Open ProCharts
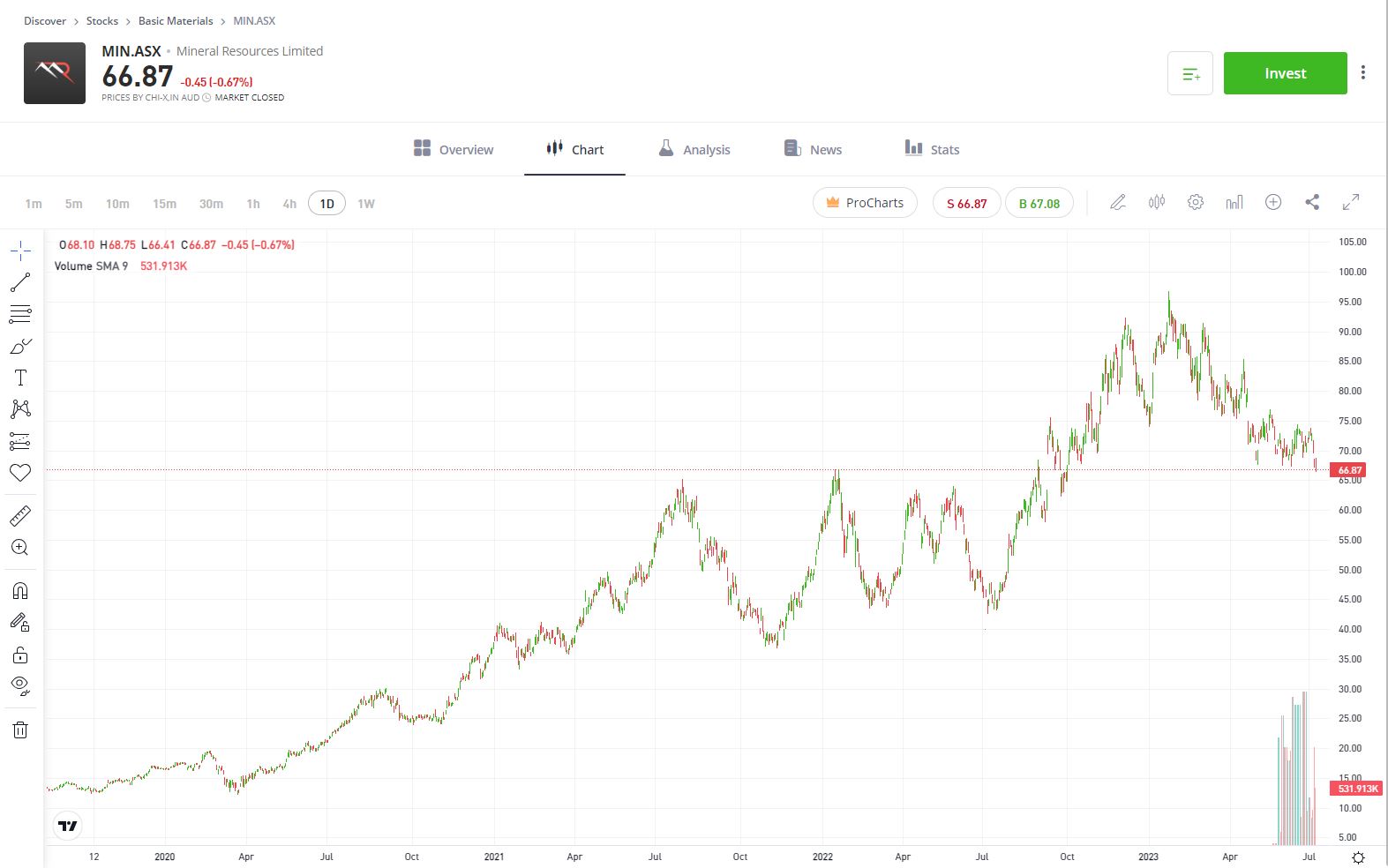Image resolution: width=1388 pixels, height=868 pixels. [x=865, y=203]
